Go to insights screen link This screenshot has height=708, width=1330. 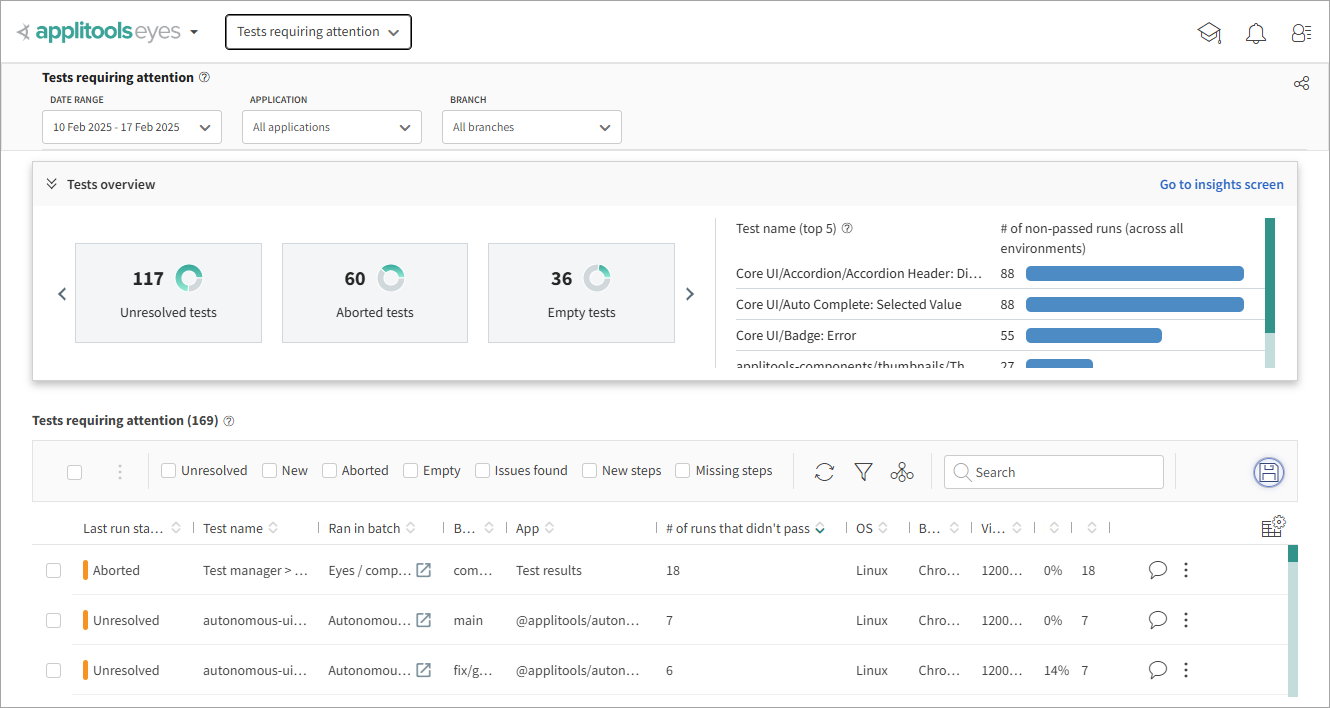(x=1221, y=184)
